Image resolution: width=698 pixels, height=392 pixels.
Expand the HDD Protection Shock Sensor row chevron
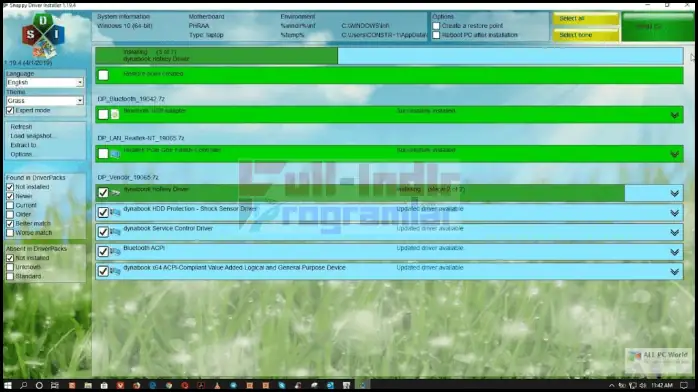coord(674,213)
